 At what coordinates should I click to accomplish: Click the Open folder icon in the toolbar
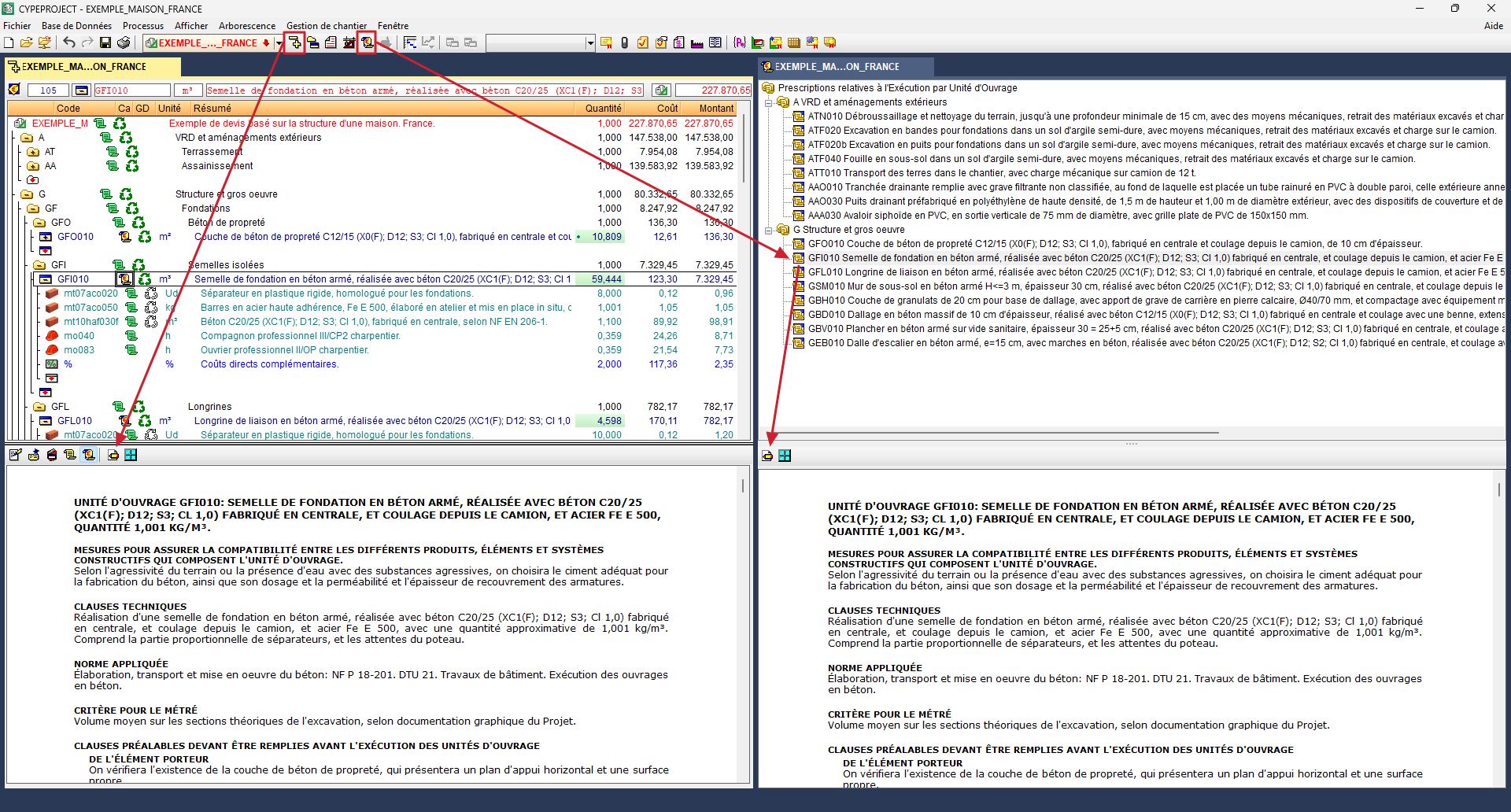tap(26, 42)
